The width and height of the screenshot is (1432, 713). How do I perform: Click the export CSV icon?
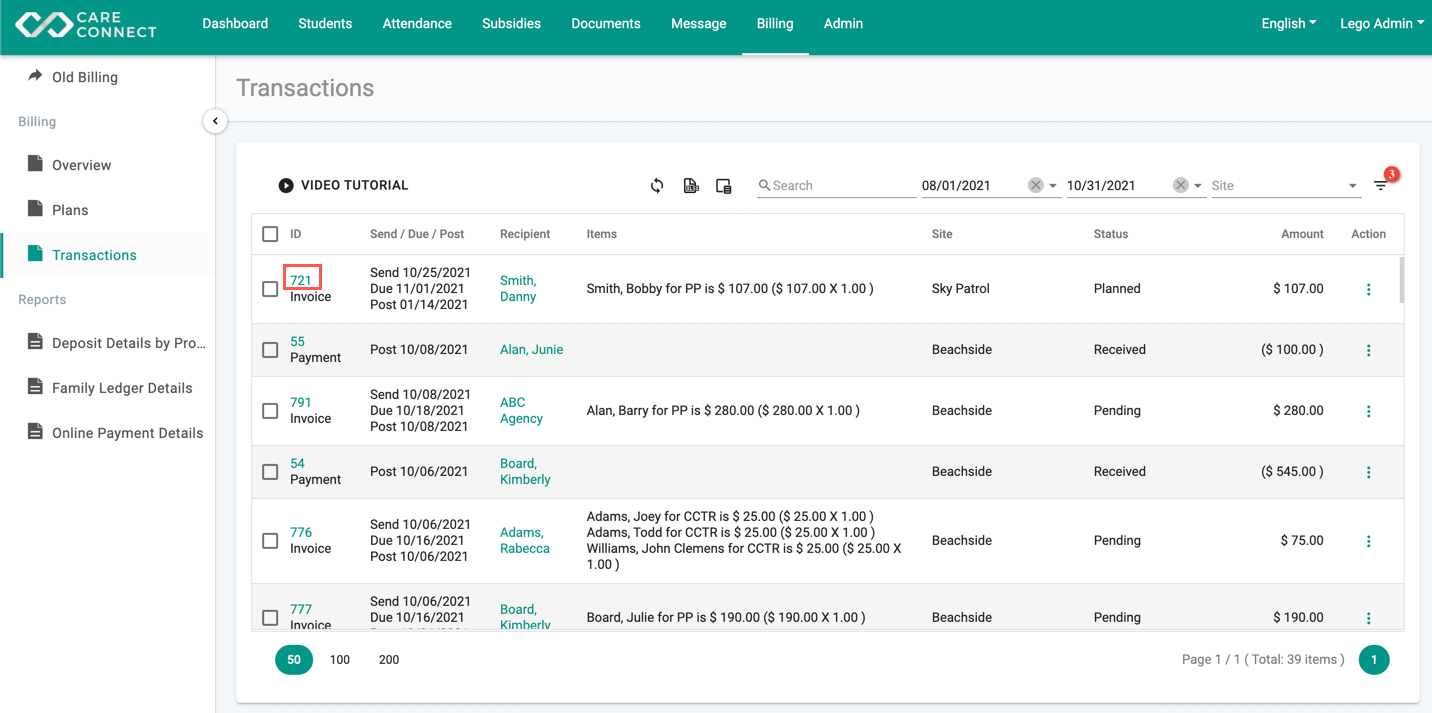tap(691, 185)
